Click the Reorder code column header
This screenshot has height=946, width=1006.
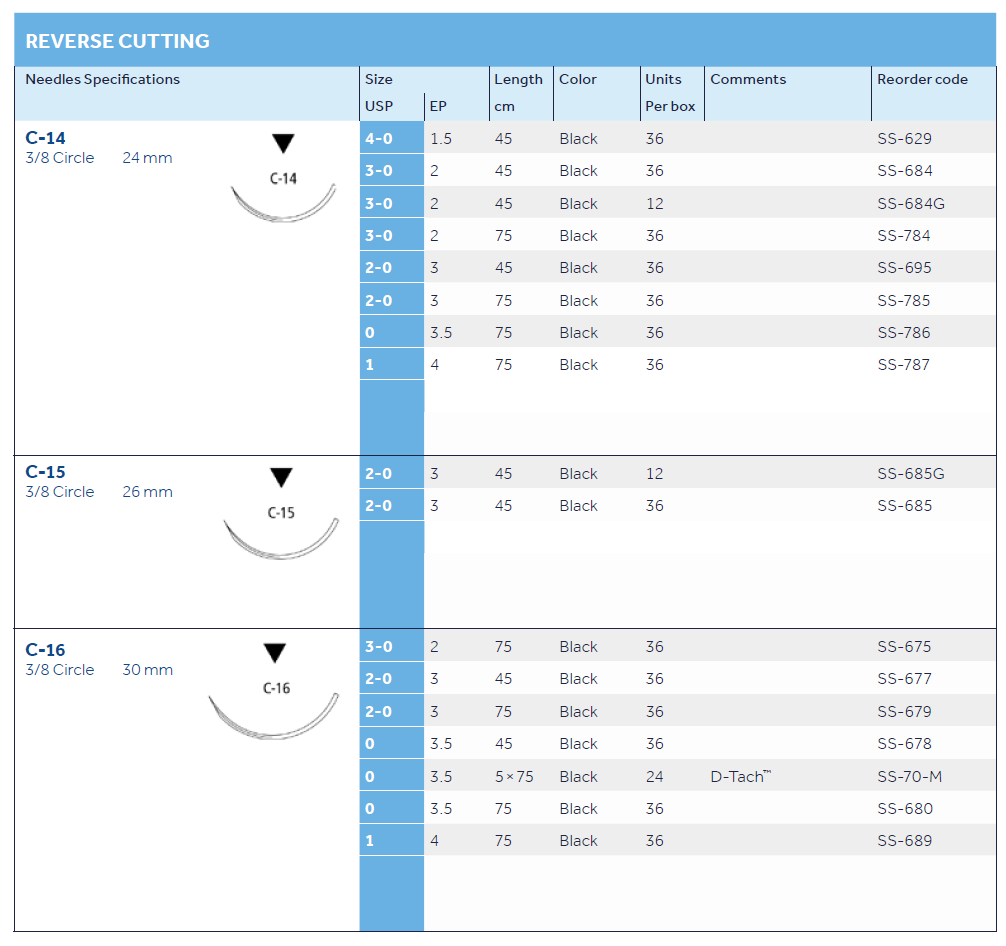tap(922, 79)
